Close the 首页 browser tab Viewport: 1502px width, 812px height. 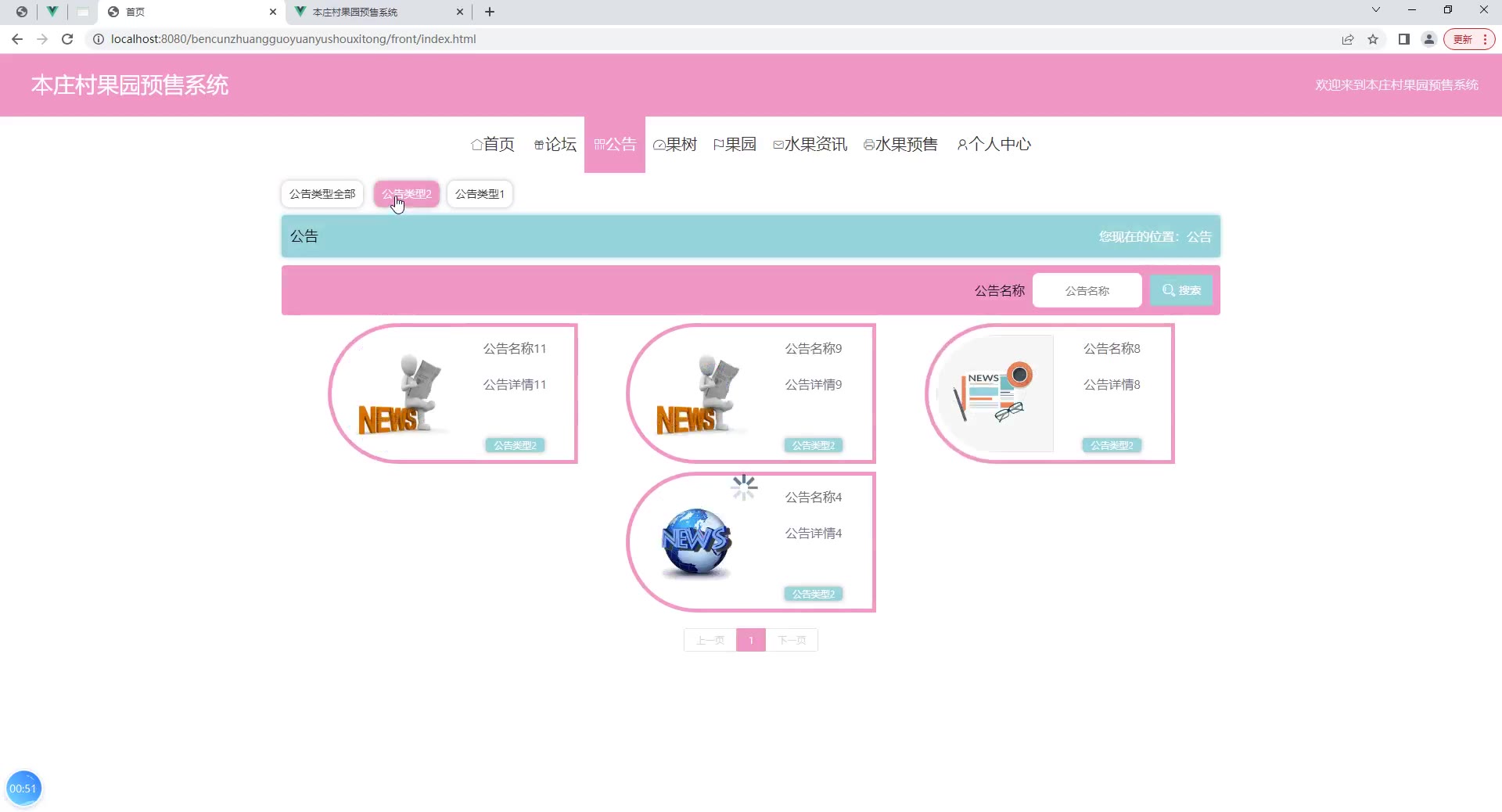pyautogui.click(x=273, y=12)
